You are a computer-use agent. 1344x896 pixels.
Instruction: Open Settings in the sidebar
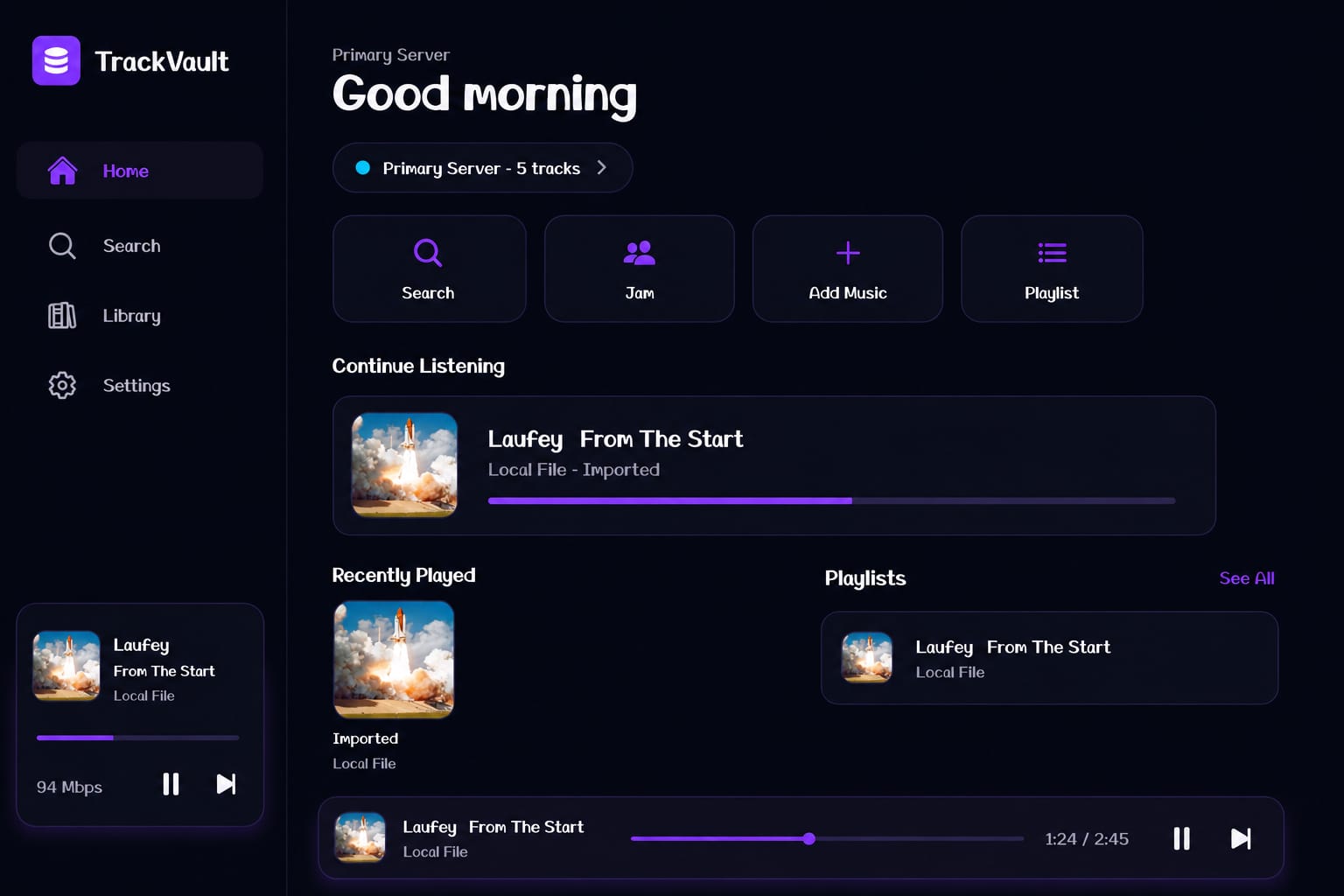pos(140,386)
